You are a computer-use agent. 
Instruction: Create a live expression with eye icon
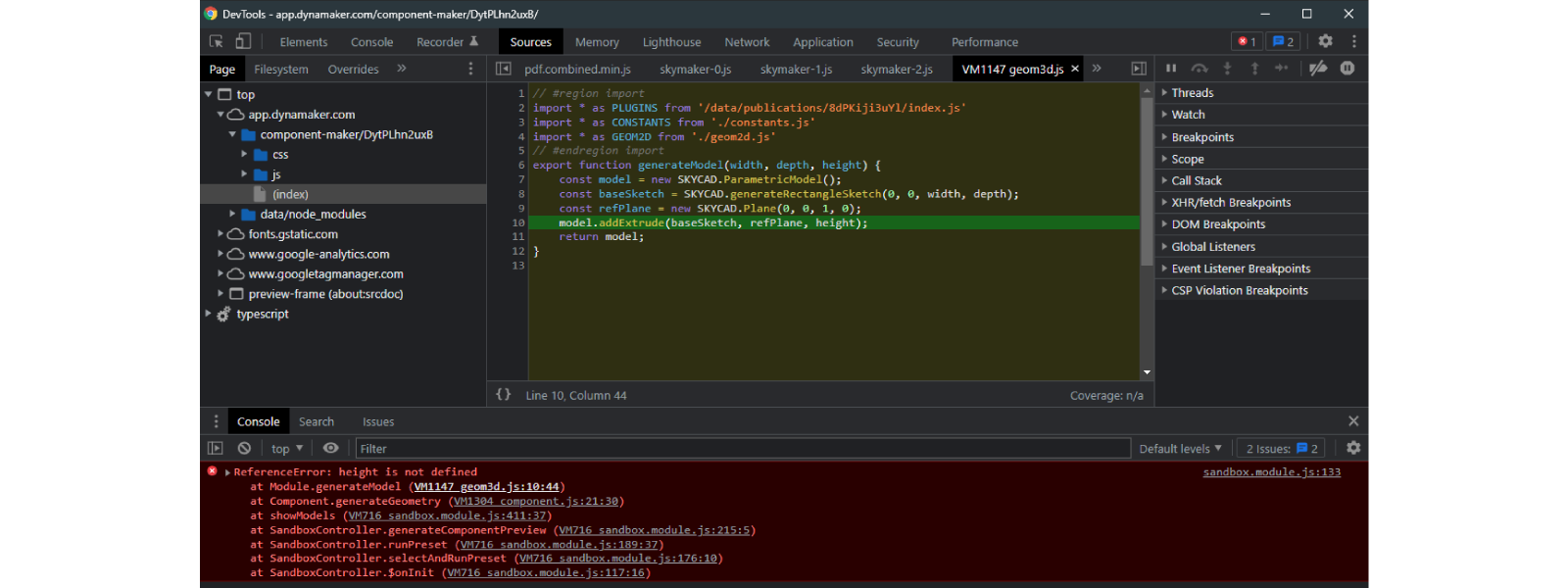click(331, 448)
